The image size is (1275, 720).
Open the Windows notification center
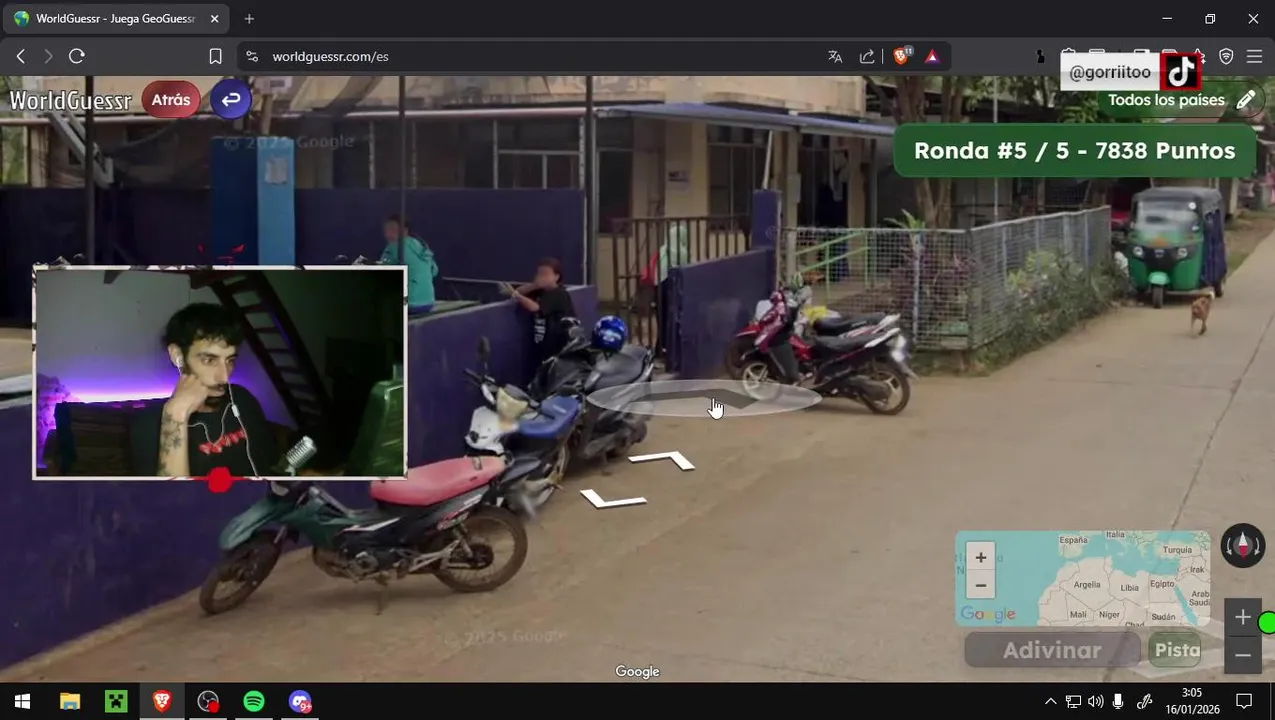pyautogui.click(x=1244, y=701)
